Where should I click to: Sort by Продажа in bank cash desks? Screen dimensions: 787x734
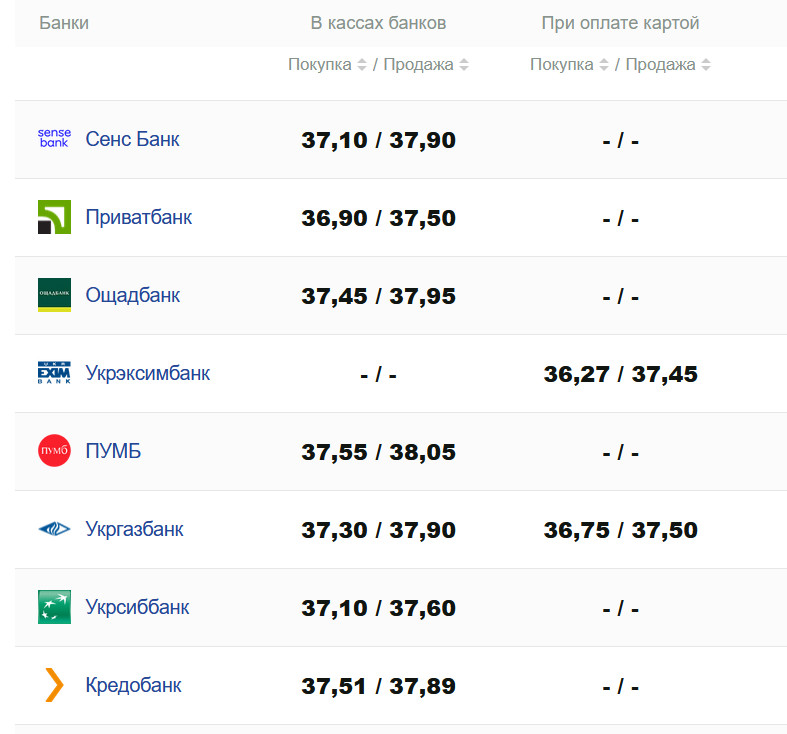pos(464,65)
